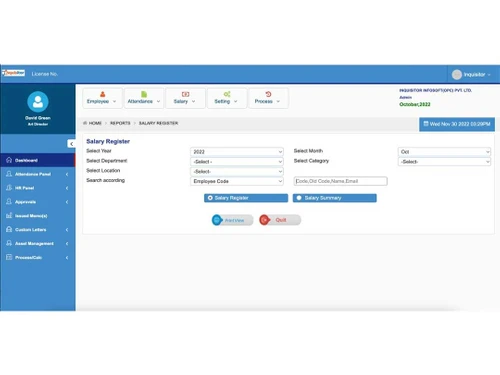Go to Dashboard in sidebar

(38, 160)
